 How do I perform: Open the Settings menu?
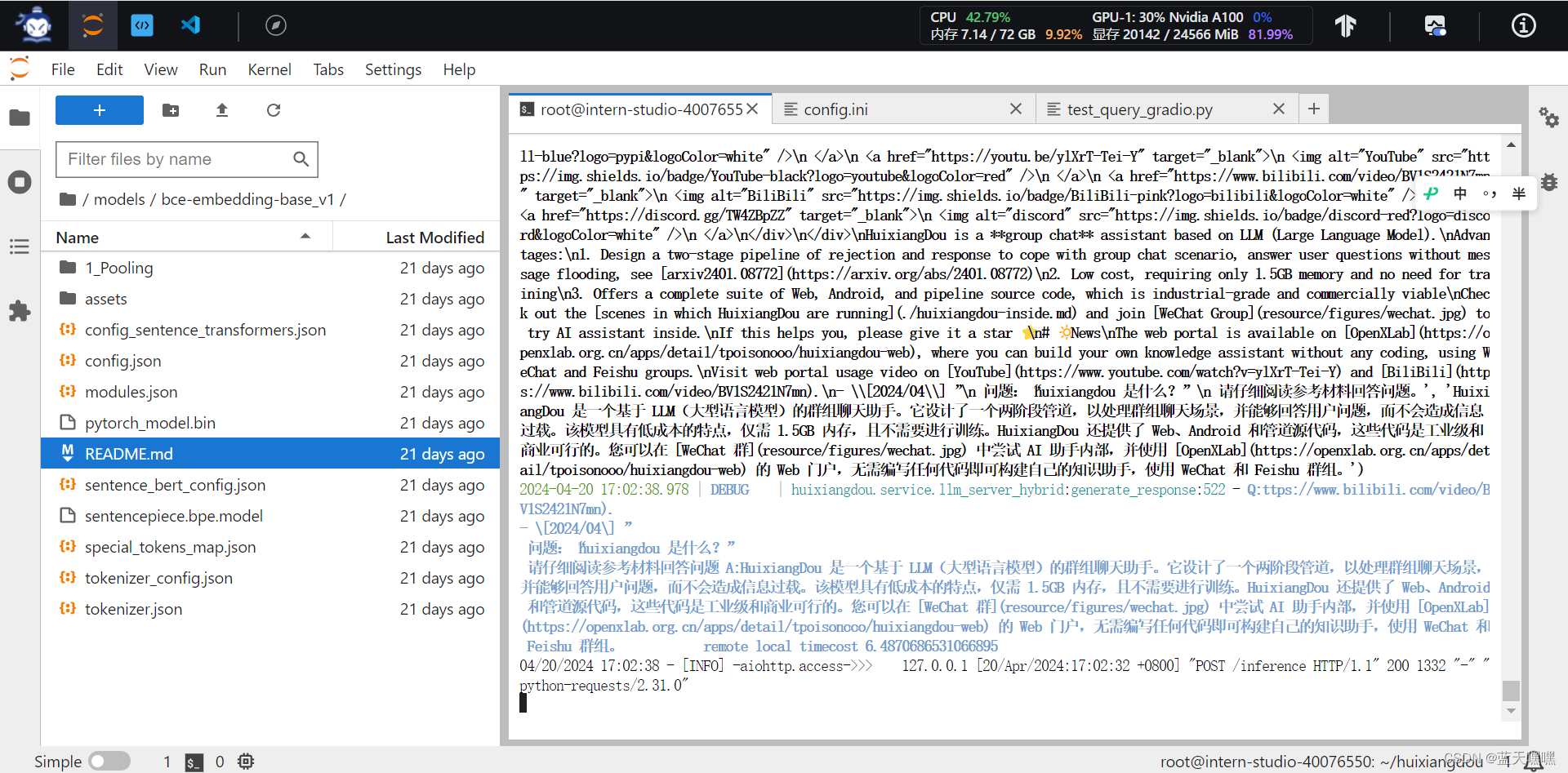393,69
